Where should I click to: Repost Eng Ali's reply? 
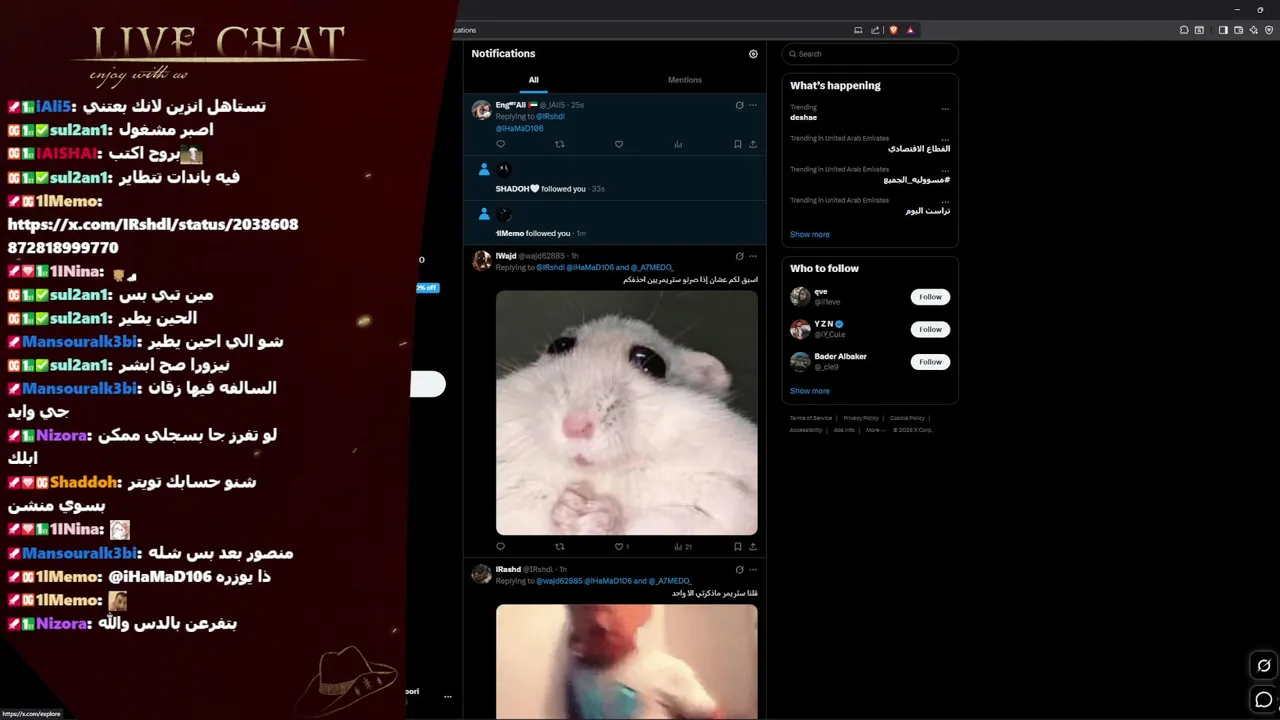560,144
